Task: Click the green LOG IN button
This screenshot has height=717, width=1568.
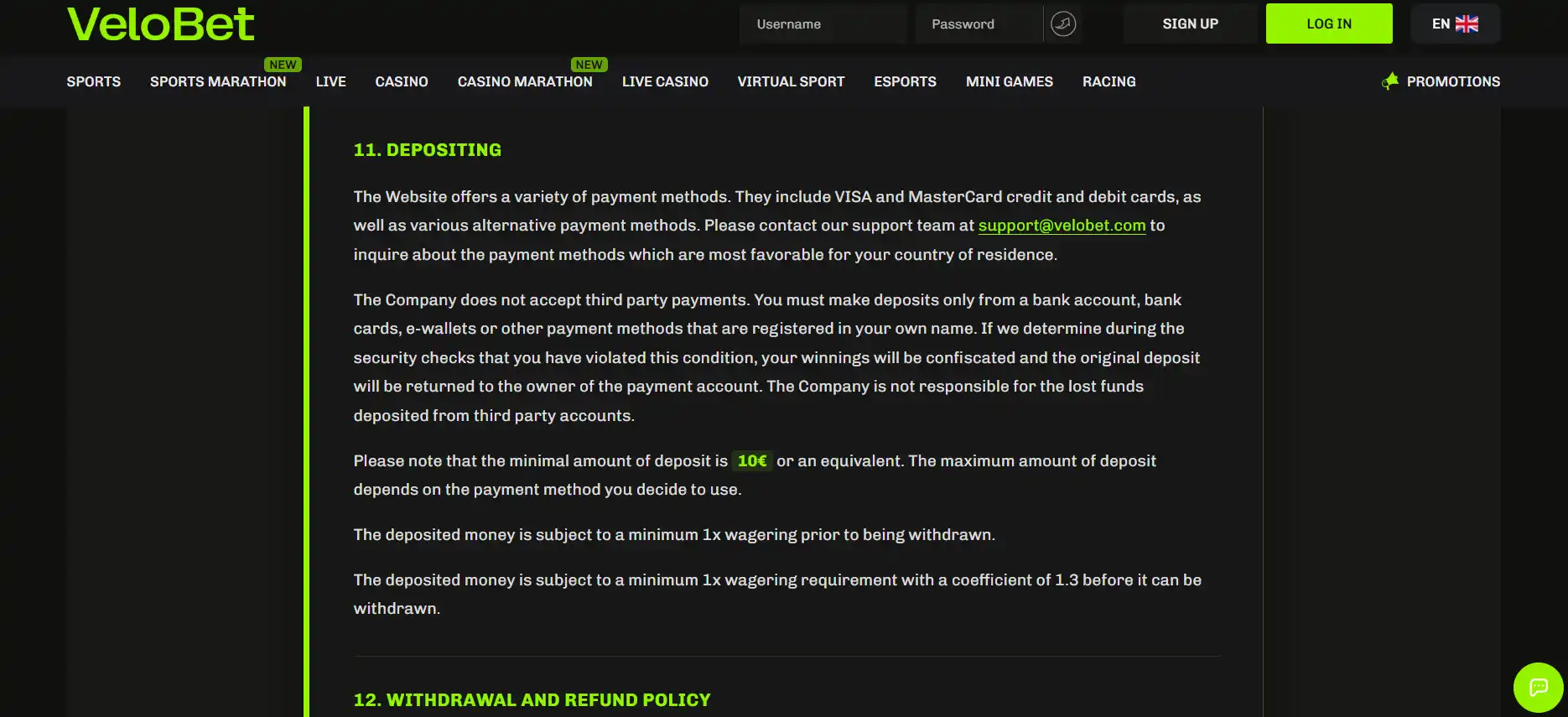Action: (x=1329, y=23)
